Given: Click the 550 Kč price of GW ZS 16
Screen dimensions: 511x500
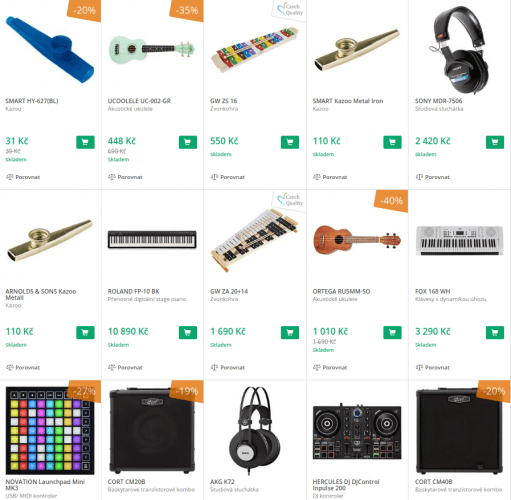Looking at the screenshot, I should (224, 141).
